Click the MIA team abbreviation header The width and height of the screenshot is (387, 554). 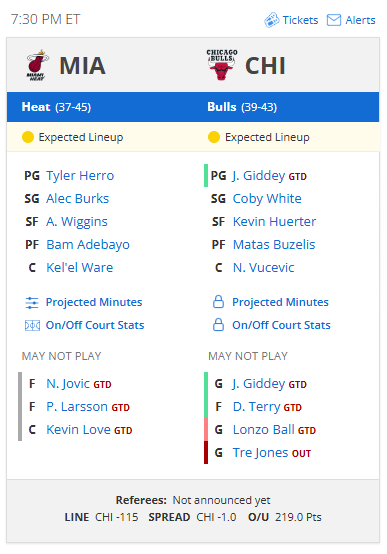(x=82, y=66)
